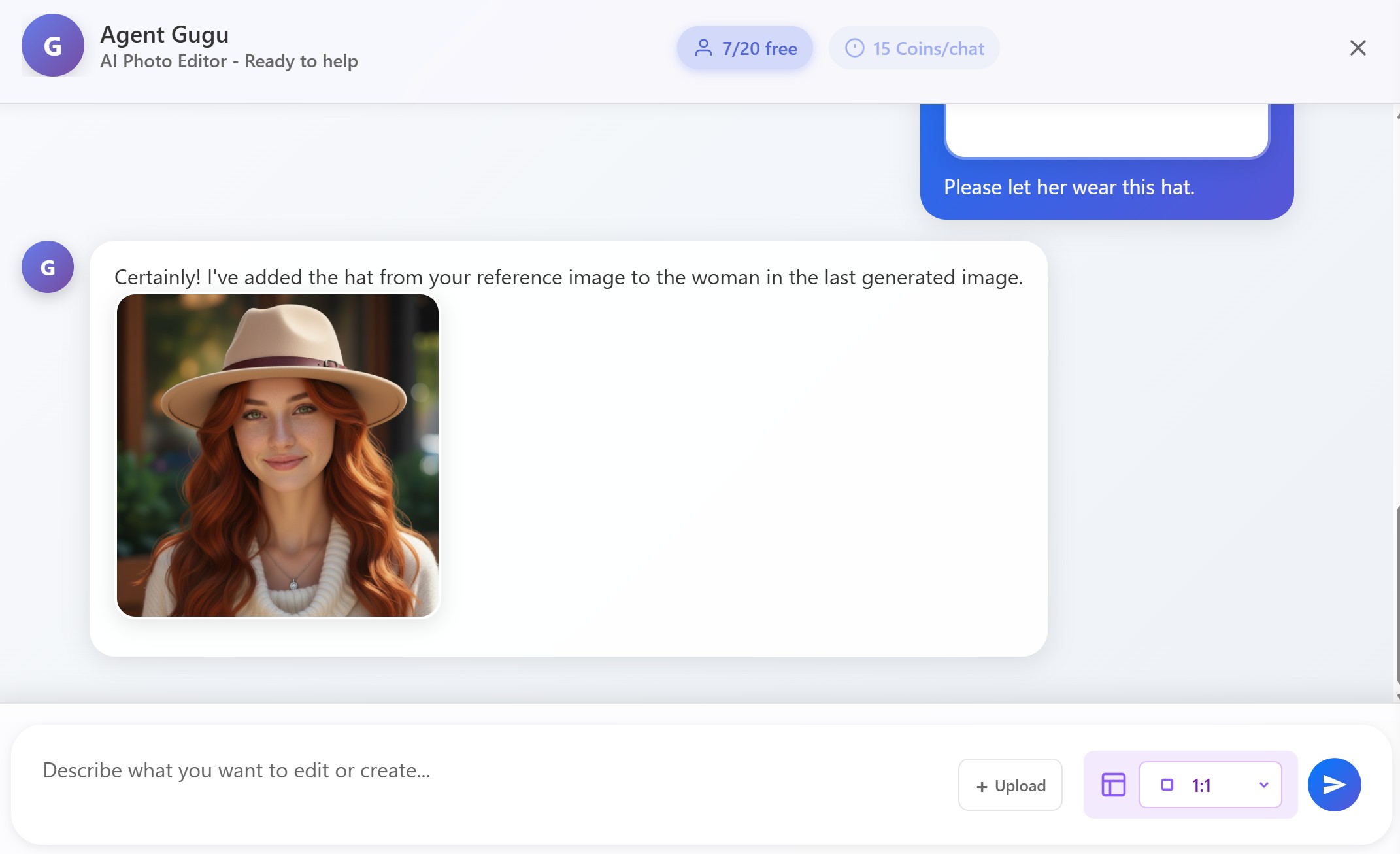1400x854 pixels.
Task: Close the Agent Gugu chat panel
Action: (x=1358, y=48)
